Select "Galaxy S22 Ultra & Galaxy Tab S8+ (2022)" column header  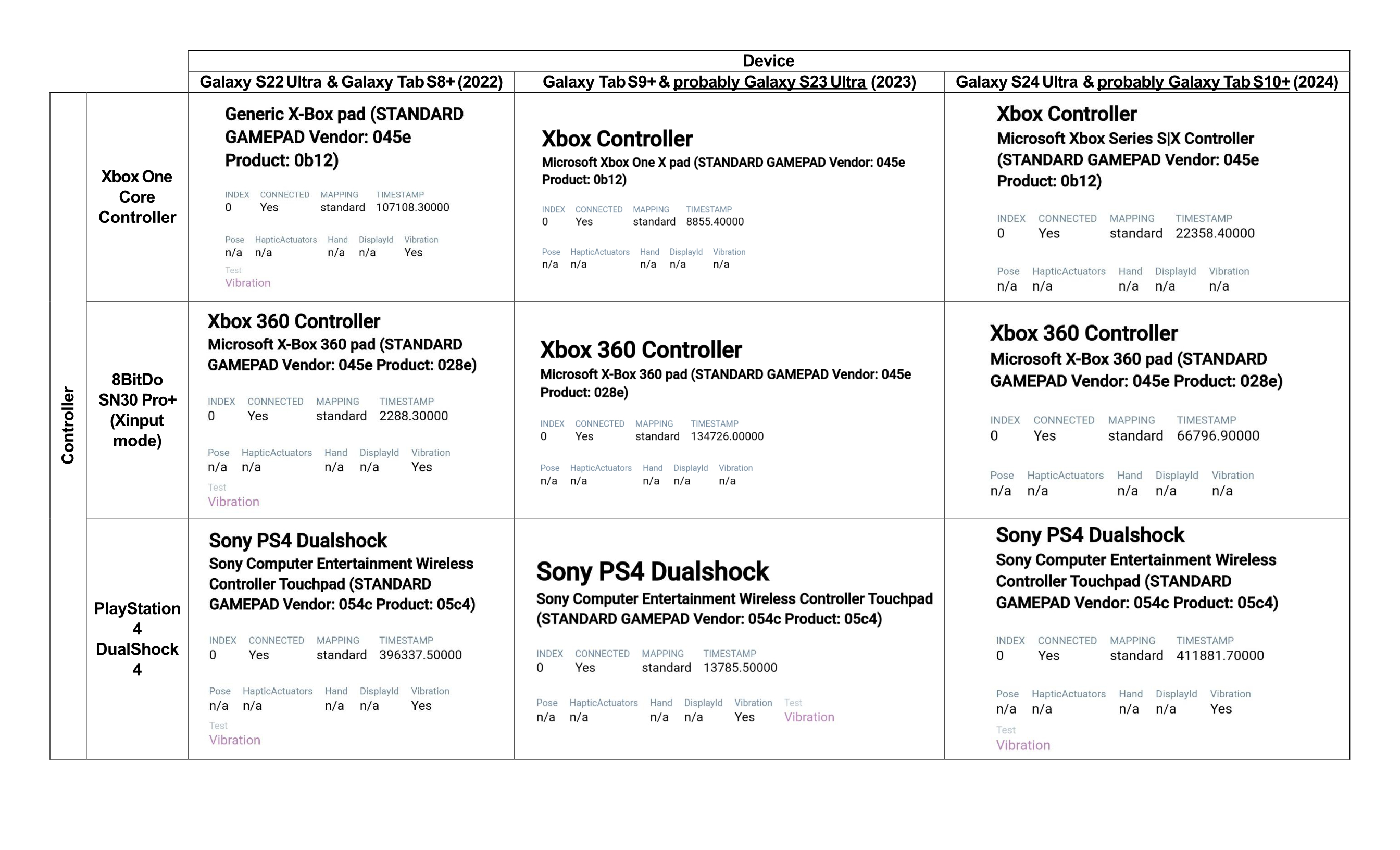351,82
